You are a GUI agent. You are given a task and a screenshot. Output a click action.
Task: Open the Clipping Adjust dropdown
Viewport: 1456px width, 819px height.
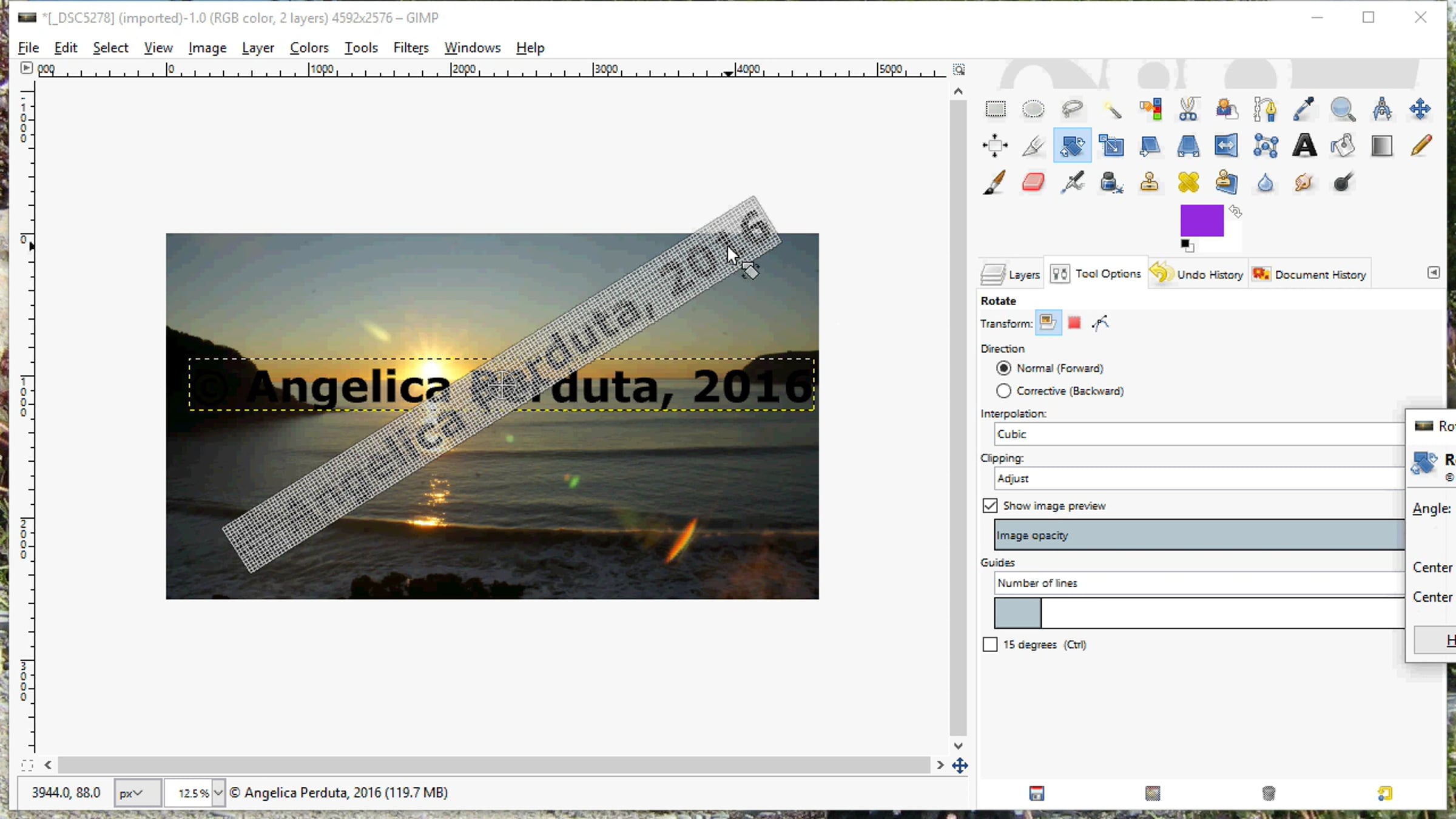point(1199,479)
